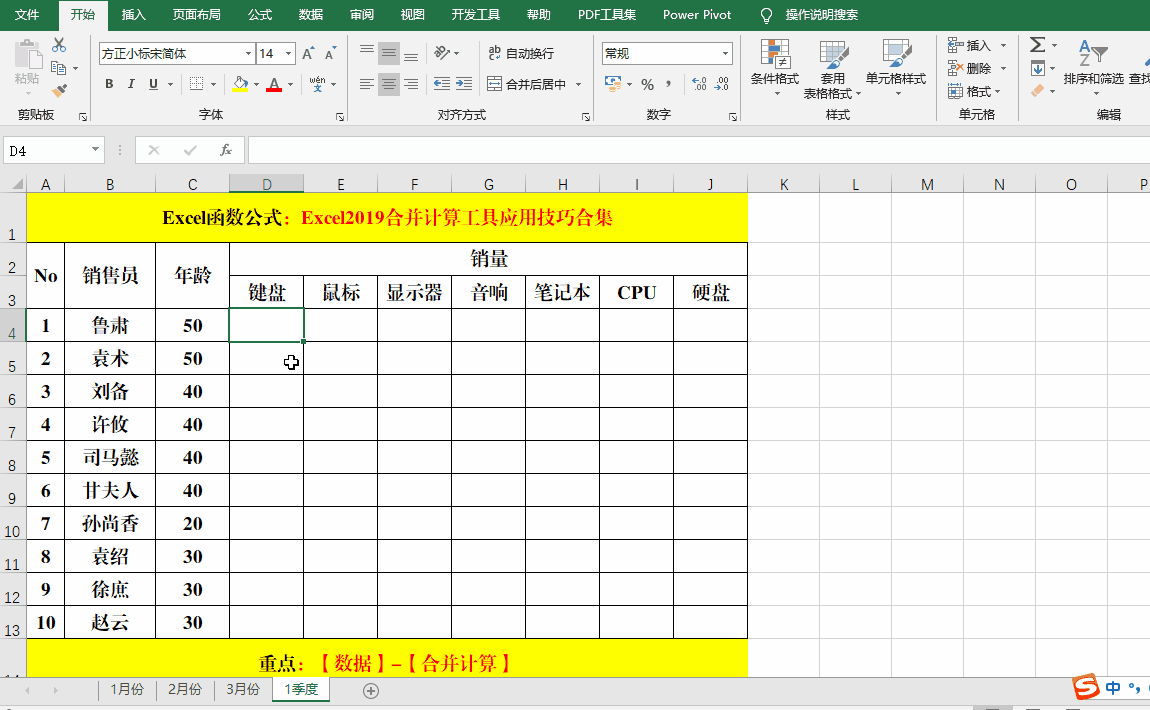
Task: Switch to Power Pivot tab
Action: [x=697, y=15]
